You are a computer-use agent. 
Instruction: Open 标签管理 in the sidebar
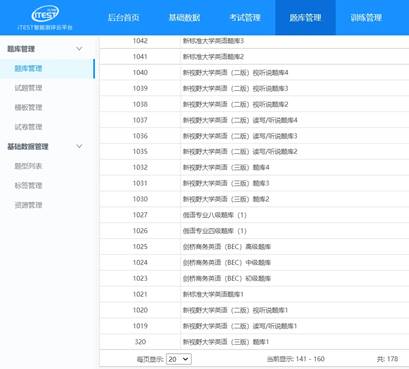click(x=28, y=185)
